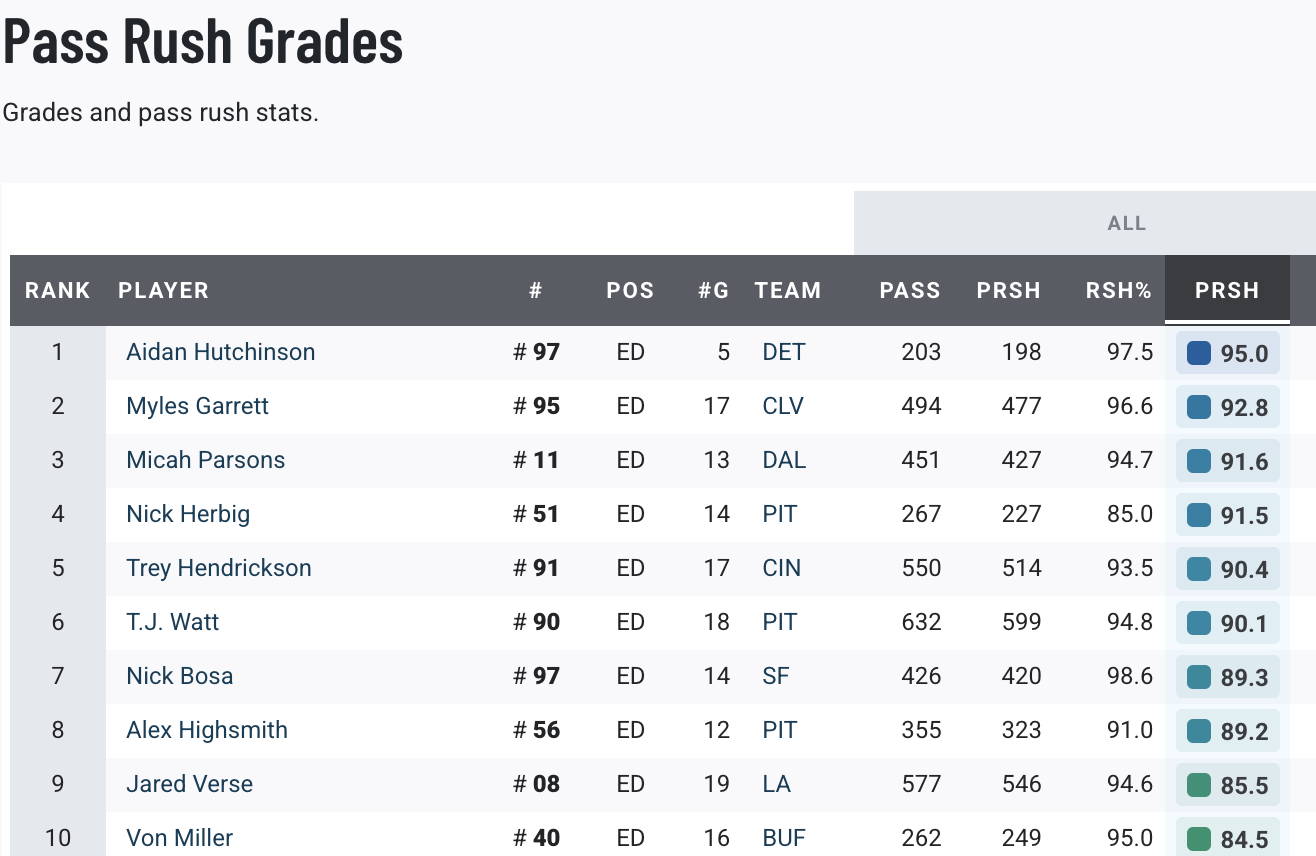Screen dimensions: 1316x856
Task: Select Micah Parsons from the player list
Action: [x=205, y=460]
